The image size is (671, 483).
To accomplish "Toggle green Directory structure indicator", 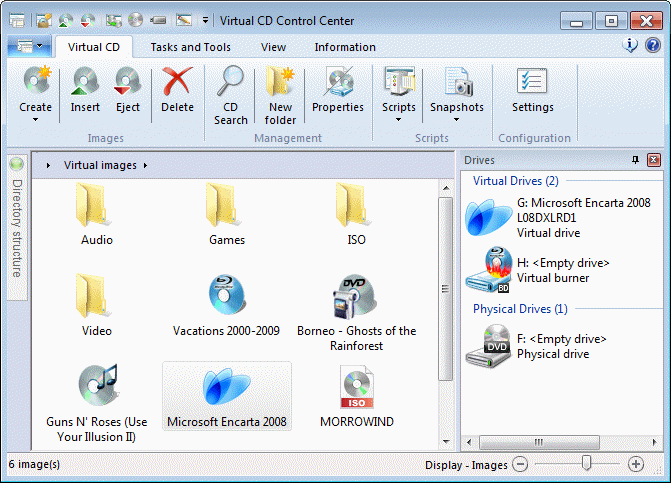I will (x=17, y=163).
